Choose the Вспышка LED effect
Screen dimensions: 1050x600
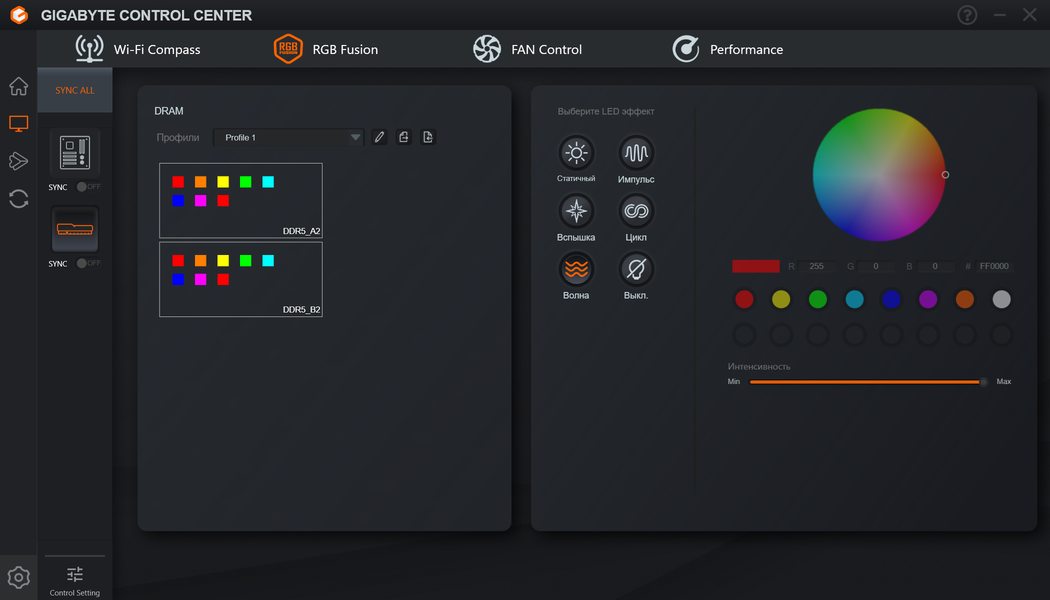tap(576, 212)
